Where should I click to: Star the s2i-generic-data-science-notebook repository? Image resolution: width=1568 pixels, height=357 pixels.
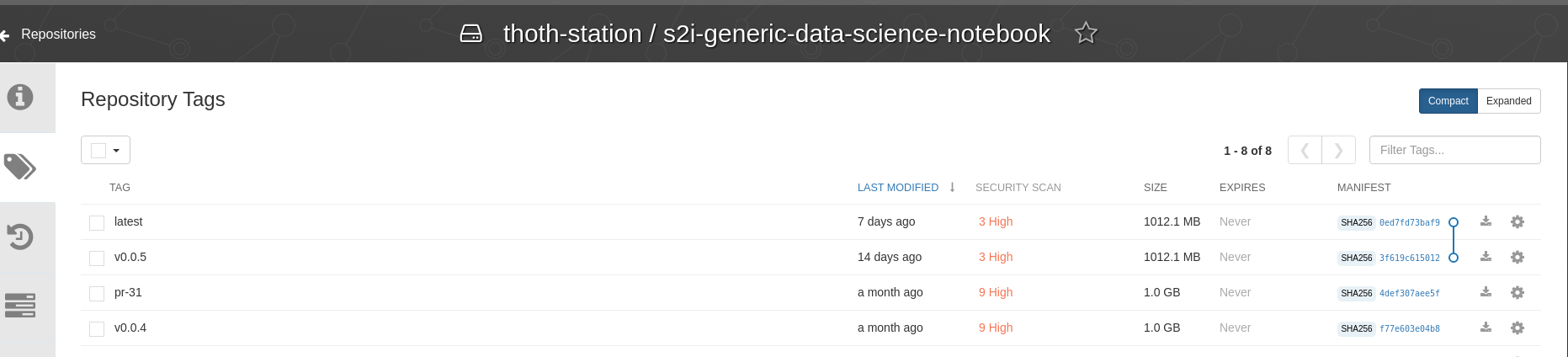[1086, 34]
